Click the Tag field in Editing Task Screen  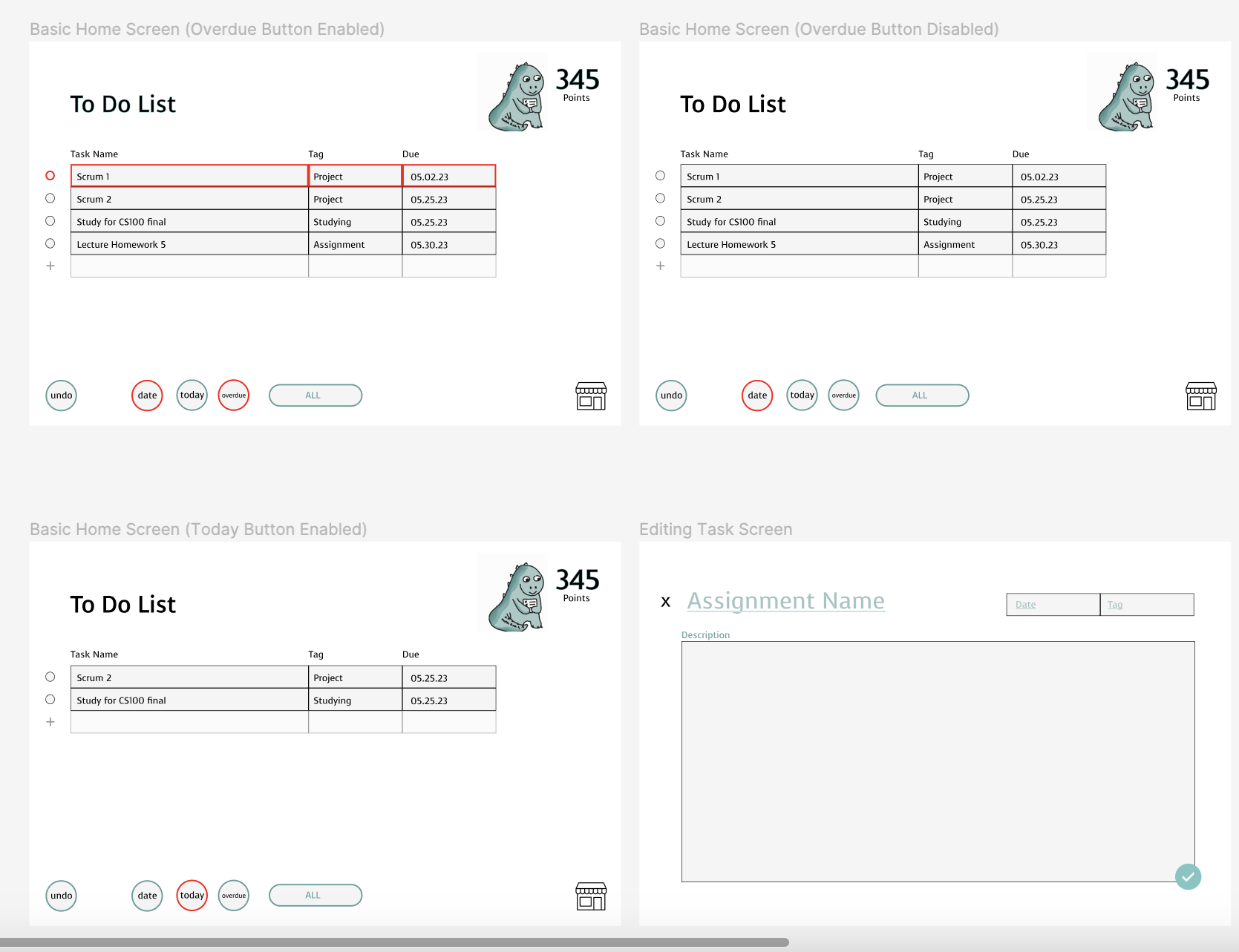1147,605
